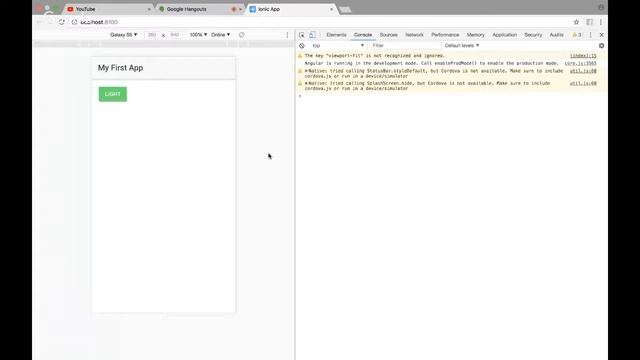Click the device height input field
Viewport: 640px width, 360px height.
pyautogui.click(x=175, y=35)
